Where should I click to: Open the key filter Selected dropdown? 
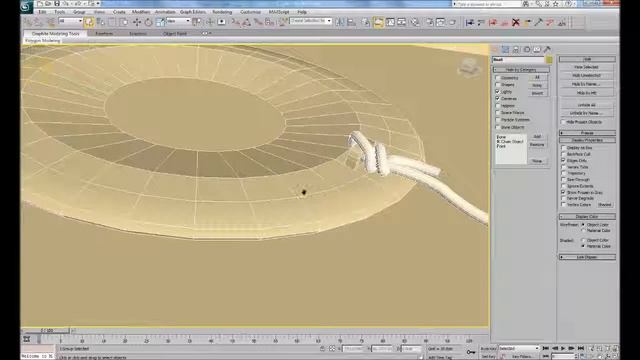coord(519,349)
